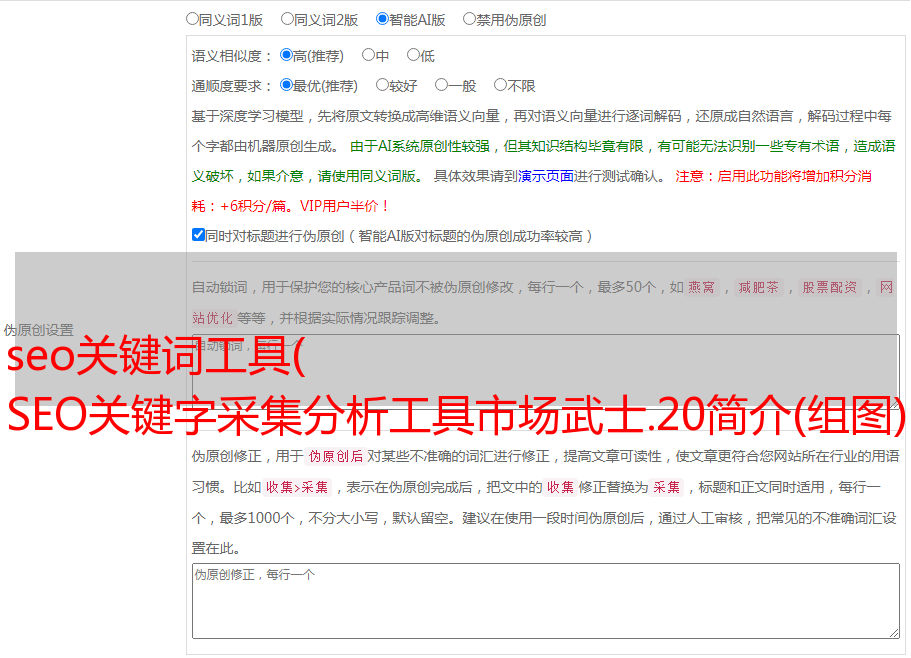Set 语义相似度 to 高(推荐)
This screenshot has height=658, width=911.
[x=286, y=55]
